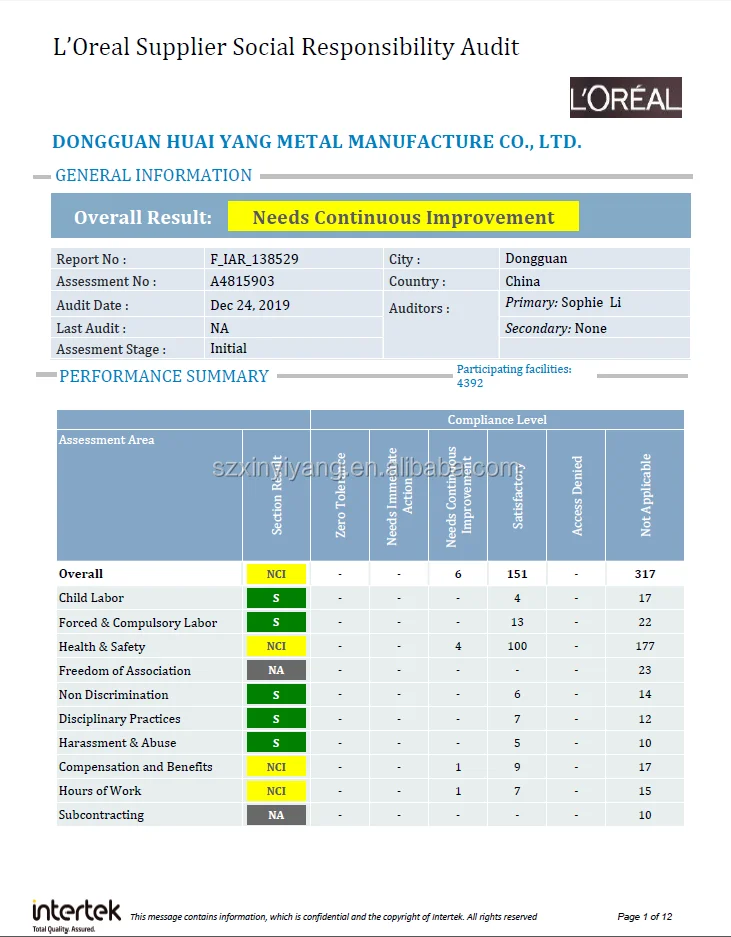Select the title 'L'Oreal Supplier Social Responsibility Audit'
Screen dimensions: 731x937
coord(286,47)
